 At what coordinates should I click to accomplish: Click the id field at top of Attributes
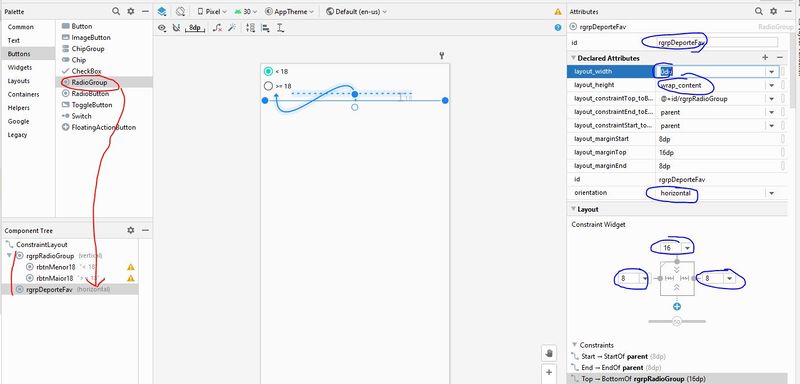coord(718,43)
